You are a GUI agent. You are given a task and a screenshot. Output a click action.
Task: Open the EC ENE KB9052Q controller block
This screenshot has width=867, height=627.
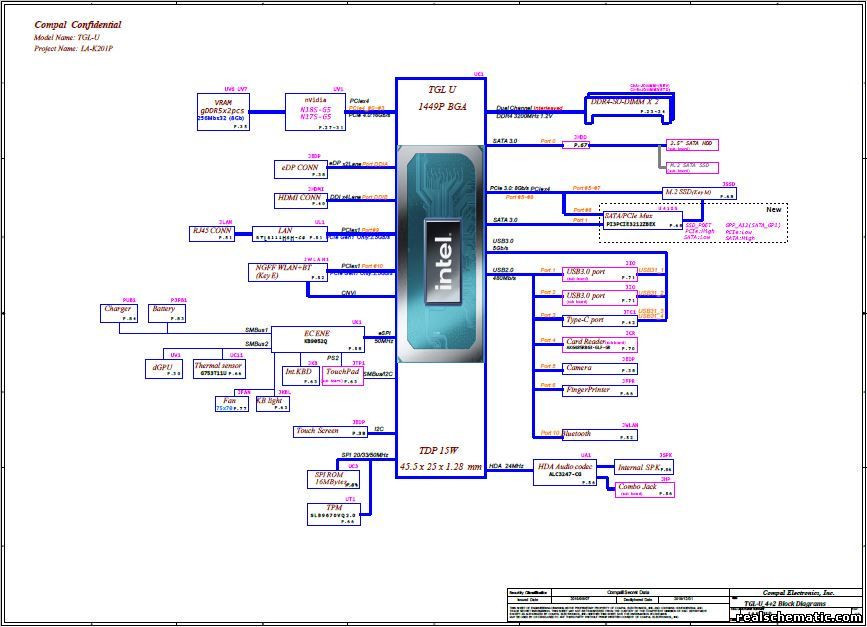(x=318, y=339)
